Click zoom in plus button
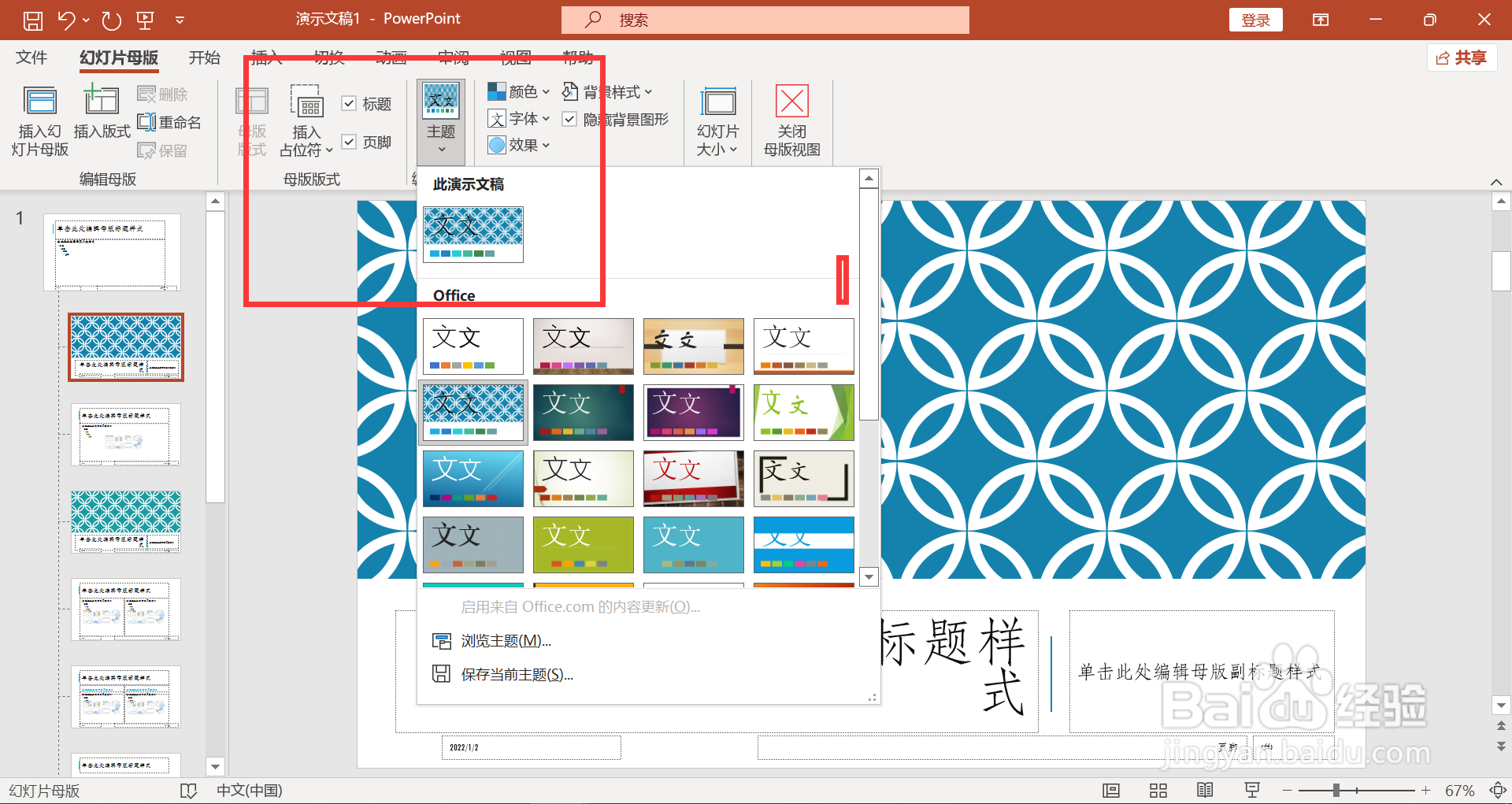 [x=1425, y=791]
